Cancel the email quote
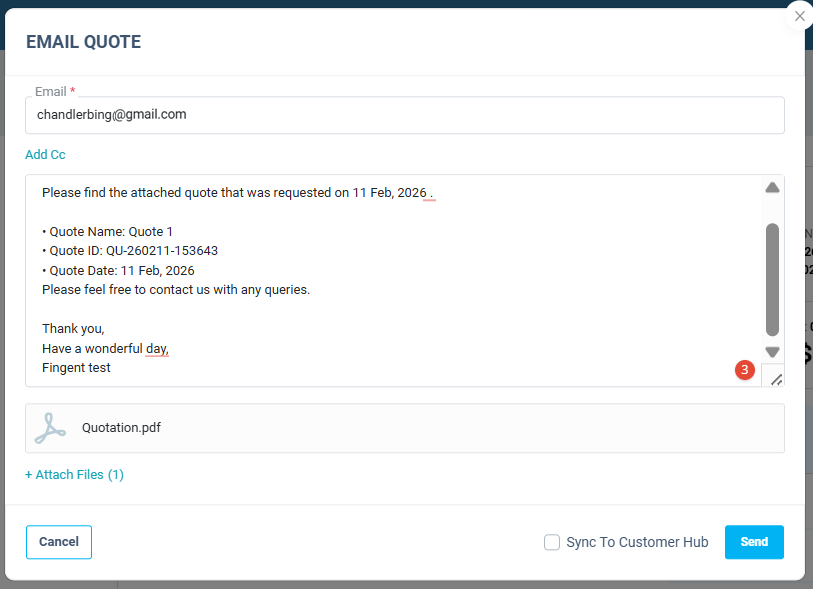 pos(59,542)
